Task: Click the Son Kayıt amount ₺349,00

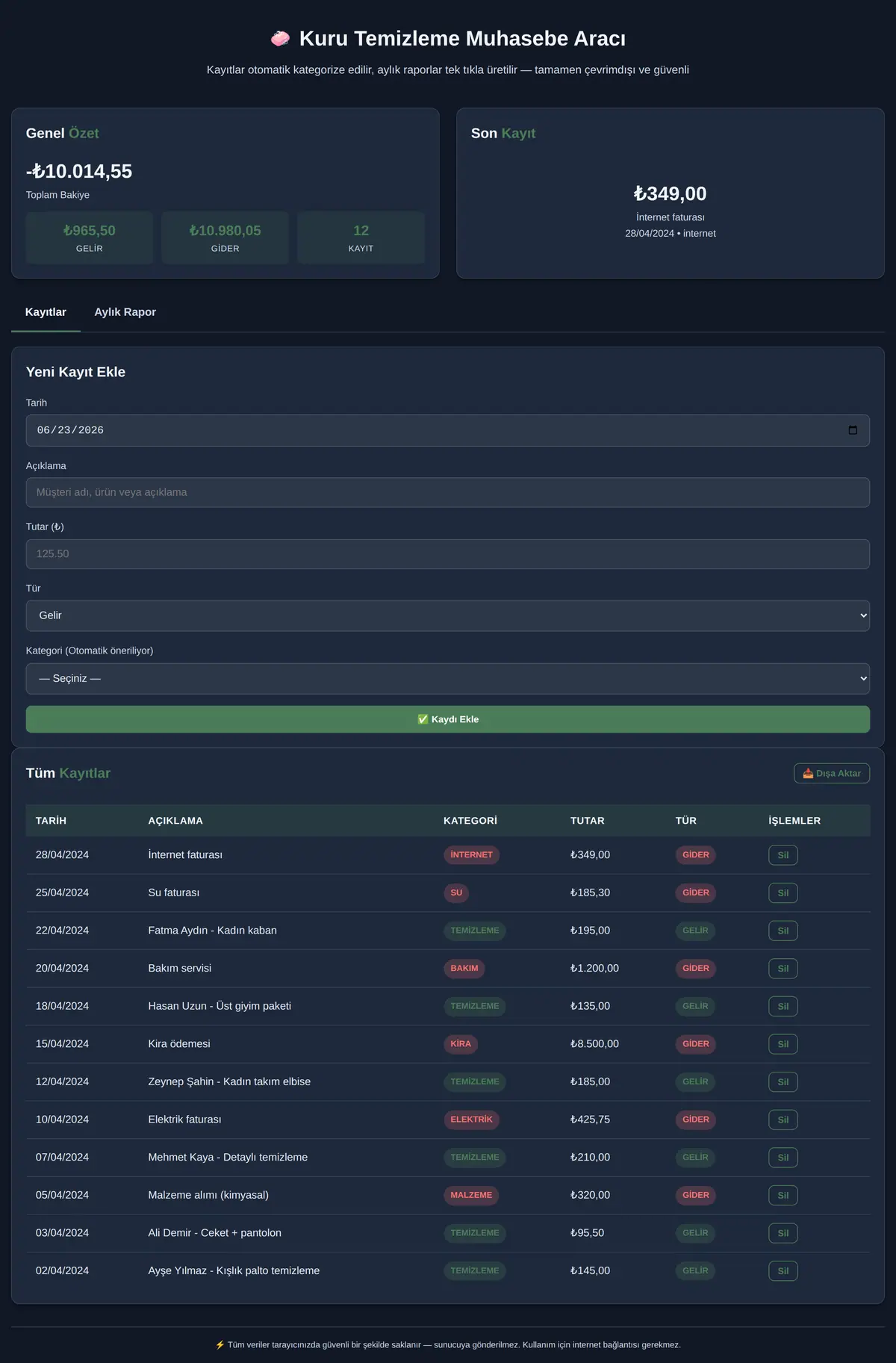Action: 671,193
